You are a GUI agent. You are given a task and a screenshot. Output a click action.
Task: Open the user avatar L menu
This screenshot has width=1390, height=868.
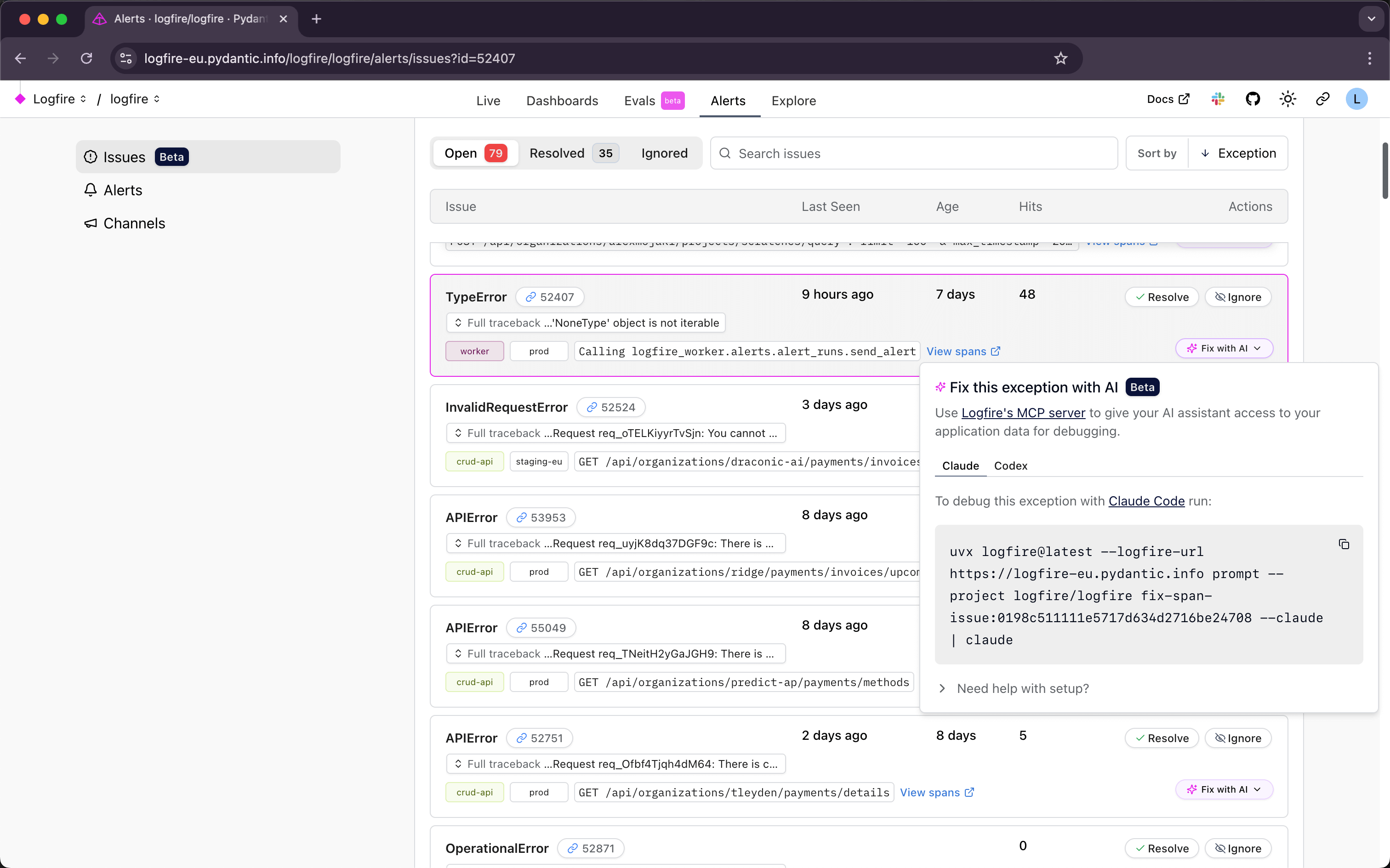(x=1356, y=99)
